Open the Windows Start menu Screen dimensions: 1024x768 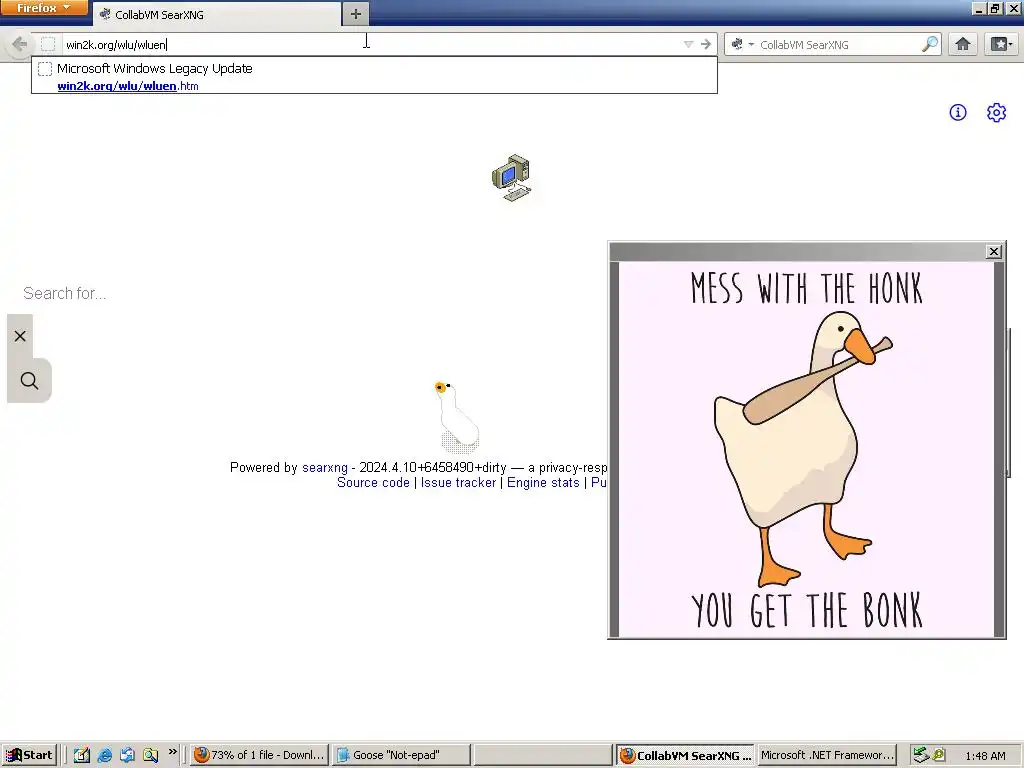tap(29, 755)
